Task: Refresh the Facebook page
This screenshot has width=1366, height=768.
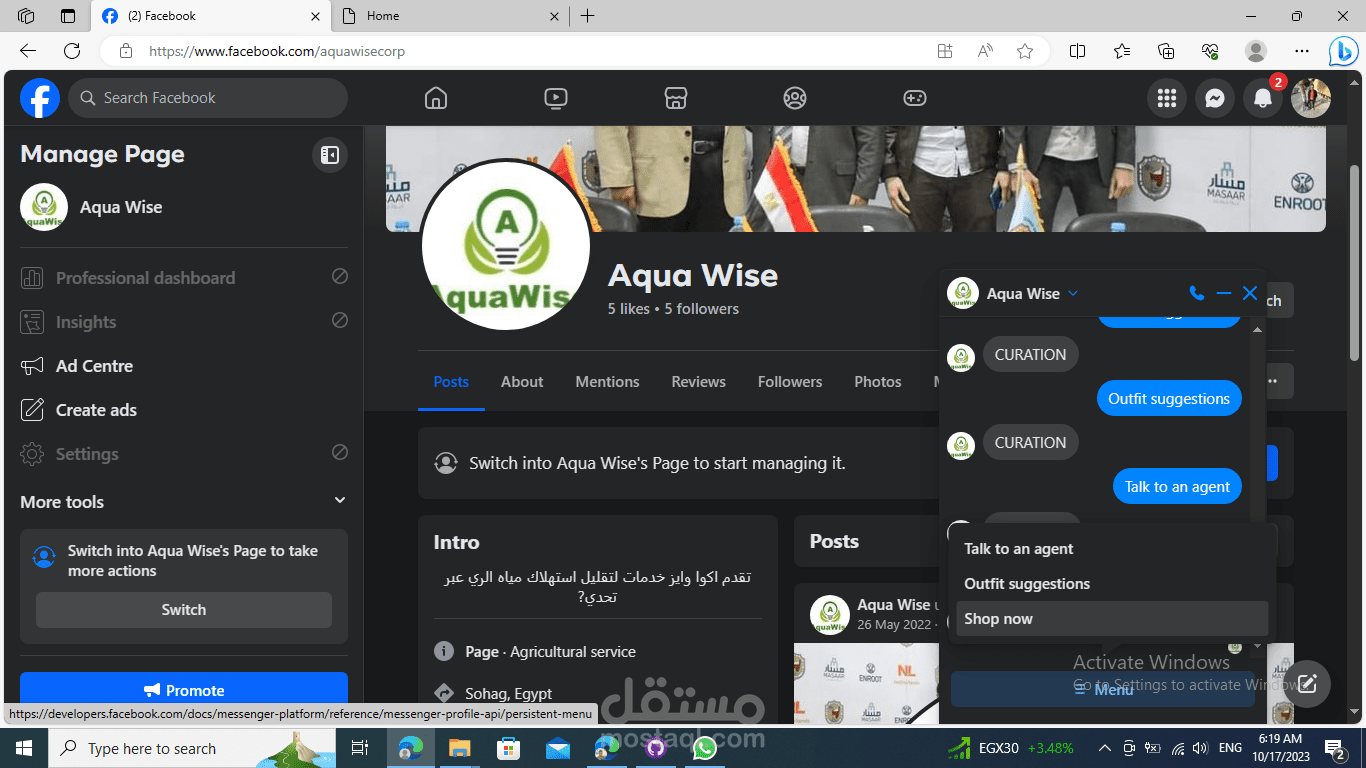Action: click(72, 51)
